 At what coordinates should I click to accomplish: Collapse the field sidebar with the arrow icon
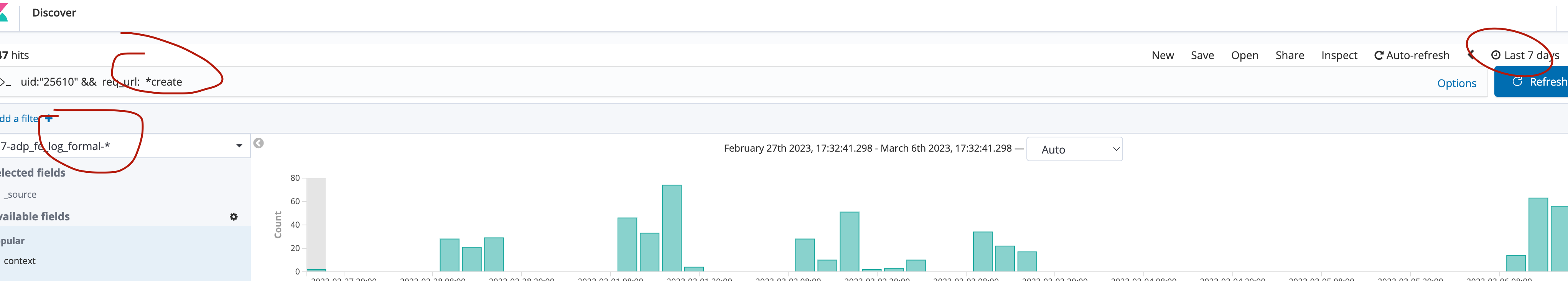[x=259, y=143]
